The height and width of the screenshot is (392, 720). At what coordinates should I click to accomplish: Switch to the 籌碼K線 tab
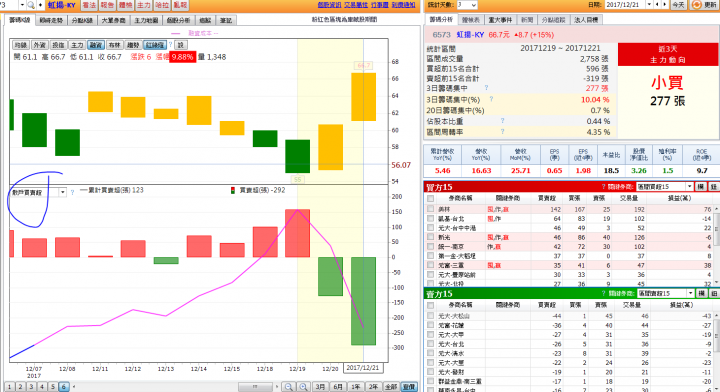coord(19,20)
